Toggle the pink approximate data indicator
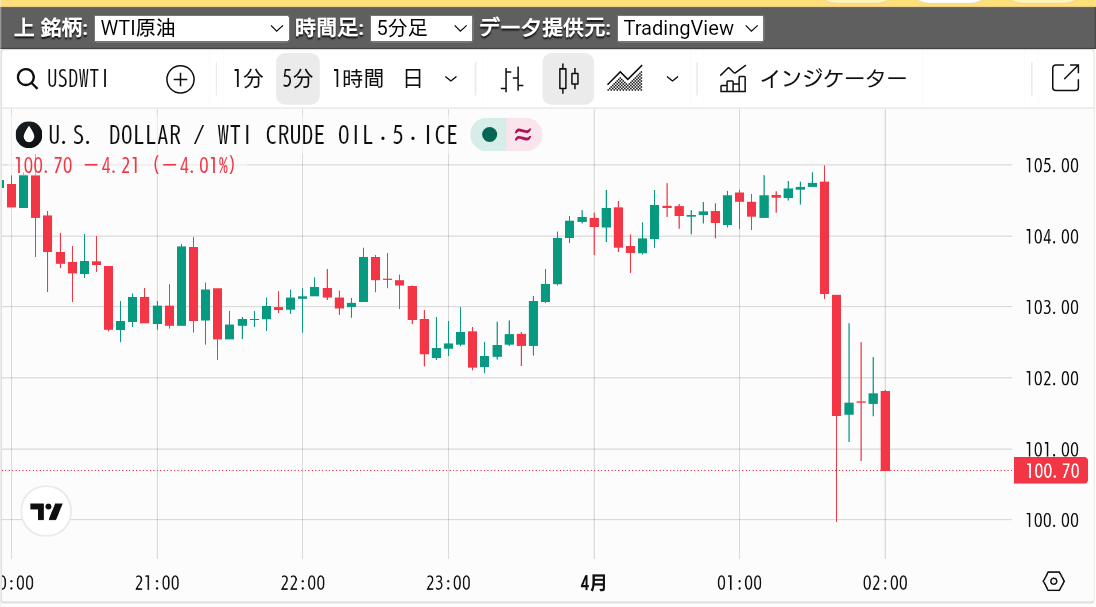Screen dimensions: 1096x607 tap(522, 135)
